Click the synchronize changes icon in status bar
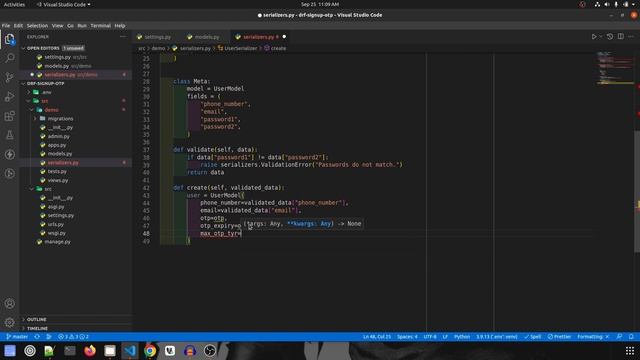 point(37,337)
